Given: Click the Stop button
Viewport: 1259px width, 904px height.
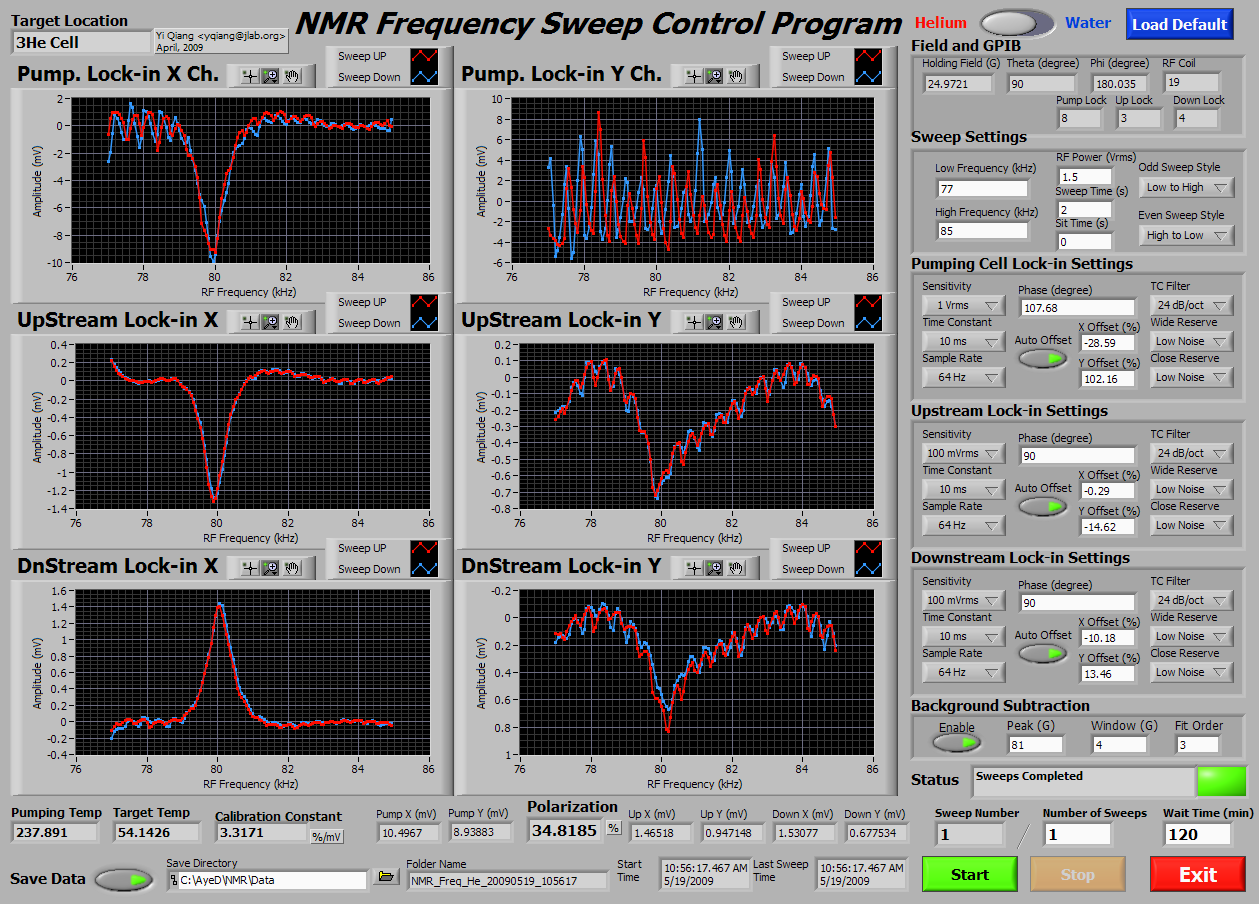Looking at the screenshot, I should (x=1077, y=874).
